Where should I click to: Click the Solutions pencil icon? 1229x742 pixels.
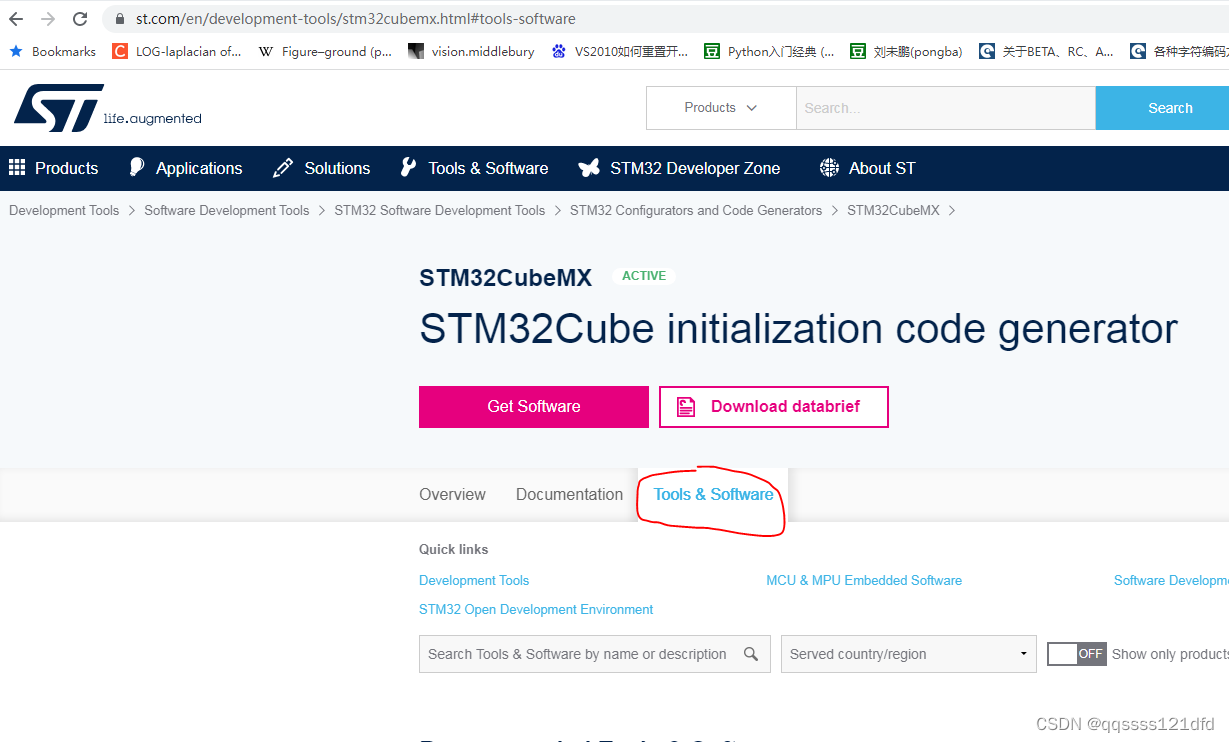click(283, 168)
